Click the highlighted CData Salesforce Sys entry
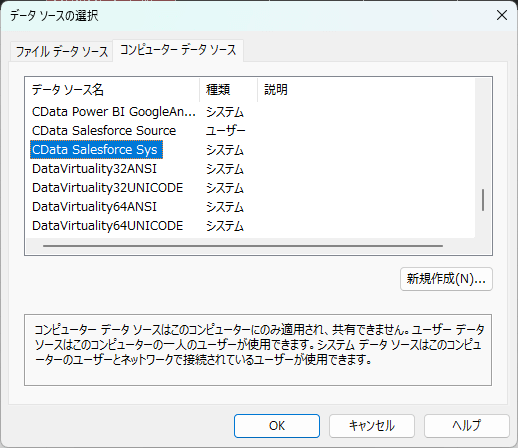This screenshot has width=518, height=448. coord(96,150)
